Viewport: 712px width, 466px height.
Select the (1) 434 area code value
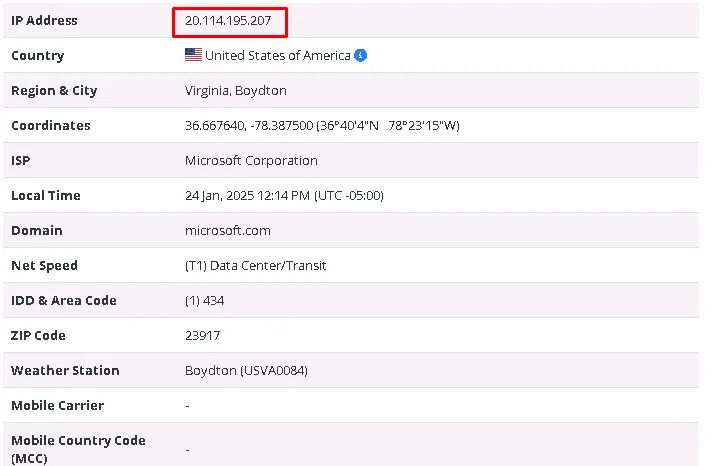pyautogui.click(x=207, y=300)
